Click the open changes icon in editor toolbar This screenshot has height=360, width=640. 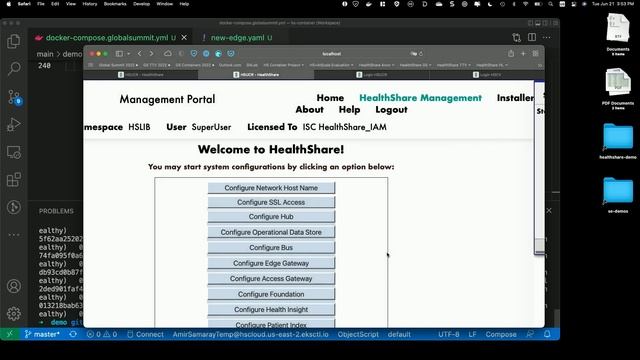[x=517, y=38]
